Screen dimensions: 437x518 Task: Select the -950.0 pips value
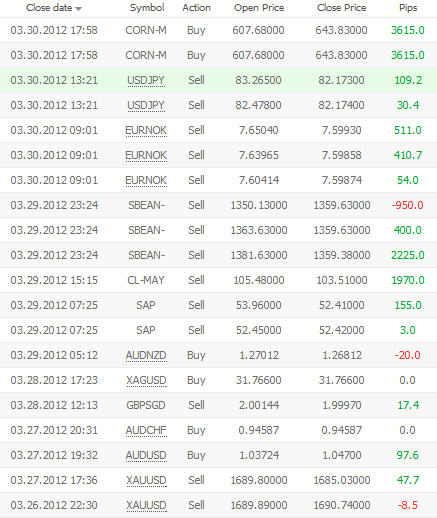click(x=408, y=205)
